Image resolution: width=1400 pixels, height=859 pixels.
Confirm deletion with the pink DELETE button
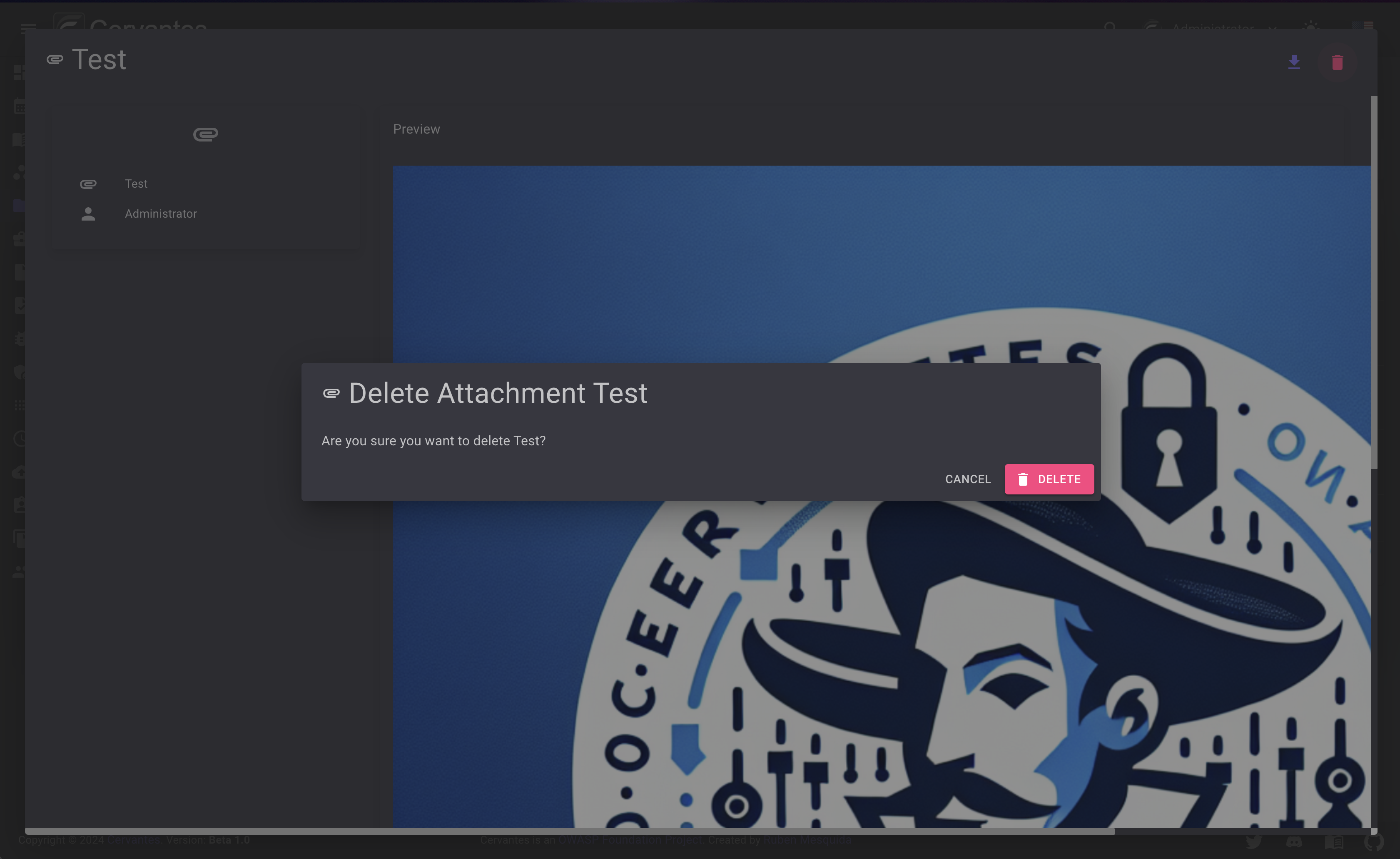click(x=1049, y=479)
